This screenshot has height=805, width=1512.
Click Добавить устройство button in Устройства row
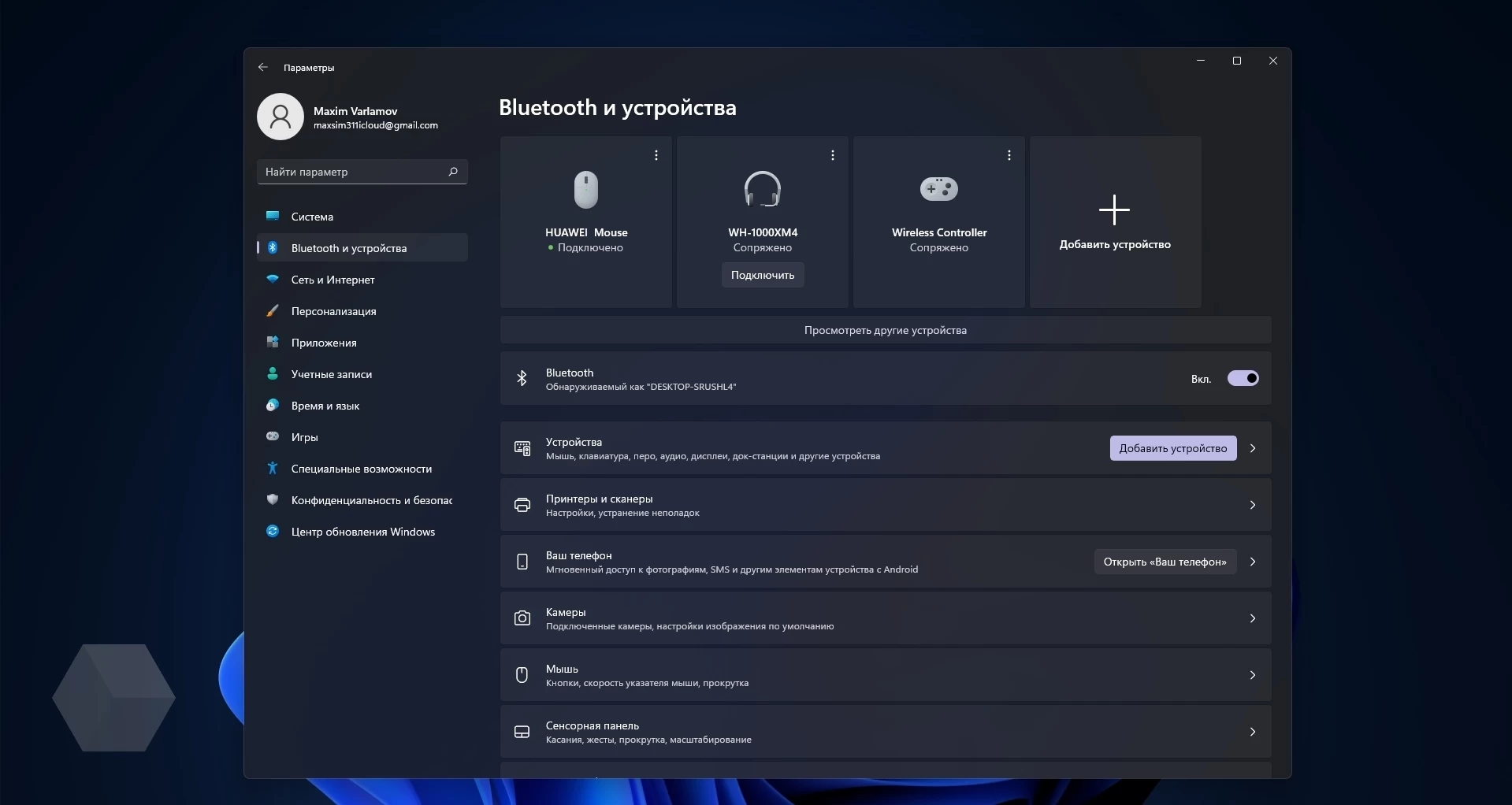tap(1173, 448)
